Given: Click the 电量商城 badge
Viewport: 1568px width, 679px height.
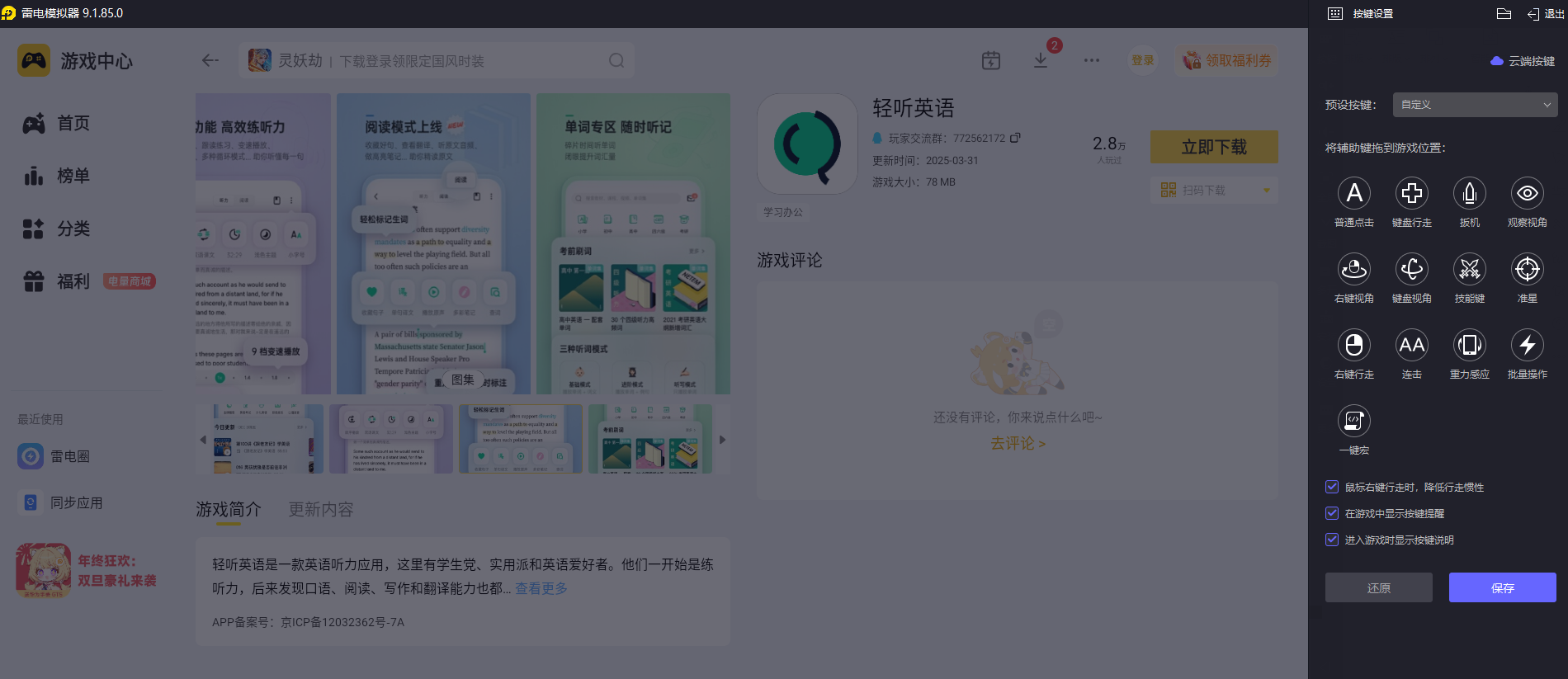Looking at the screenshot, I should [x=130, y=281].
